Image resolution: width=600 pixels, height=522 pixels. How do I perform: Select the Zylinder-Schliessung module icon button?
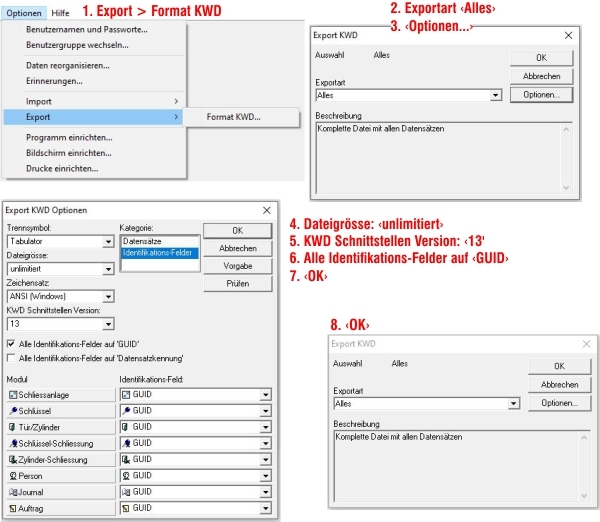59,459
